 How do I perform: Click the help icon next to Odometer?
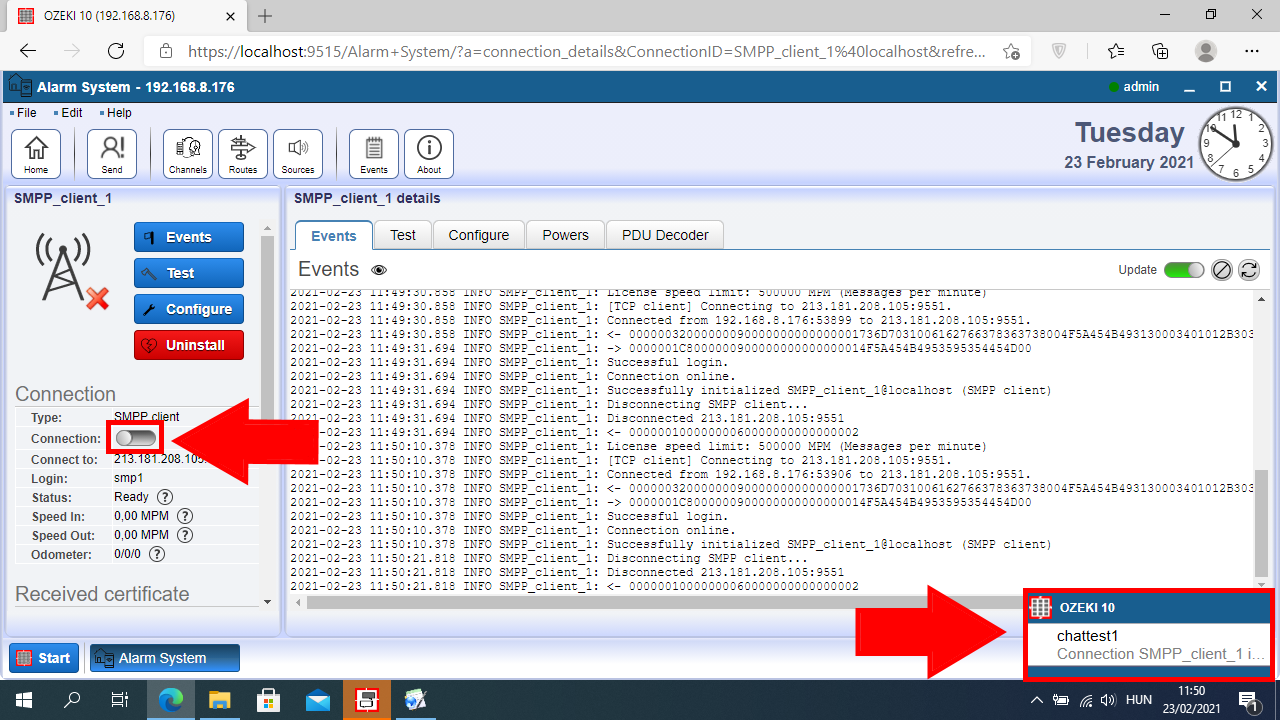(156, 554)
